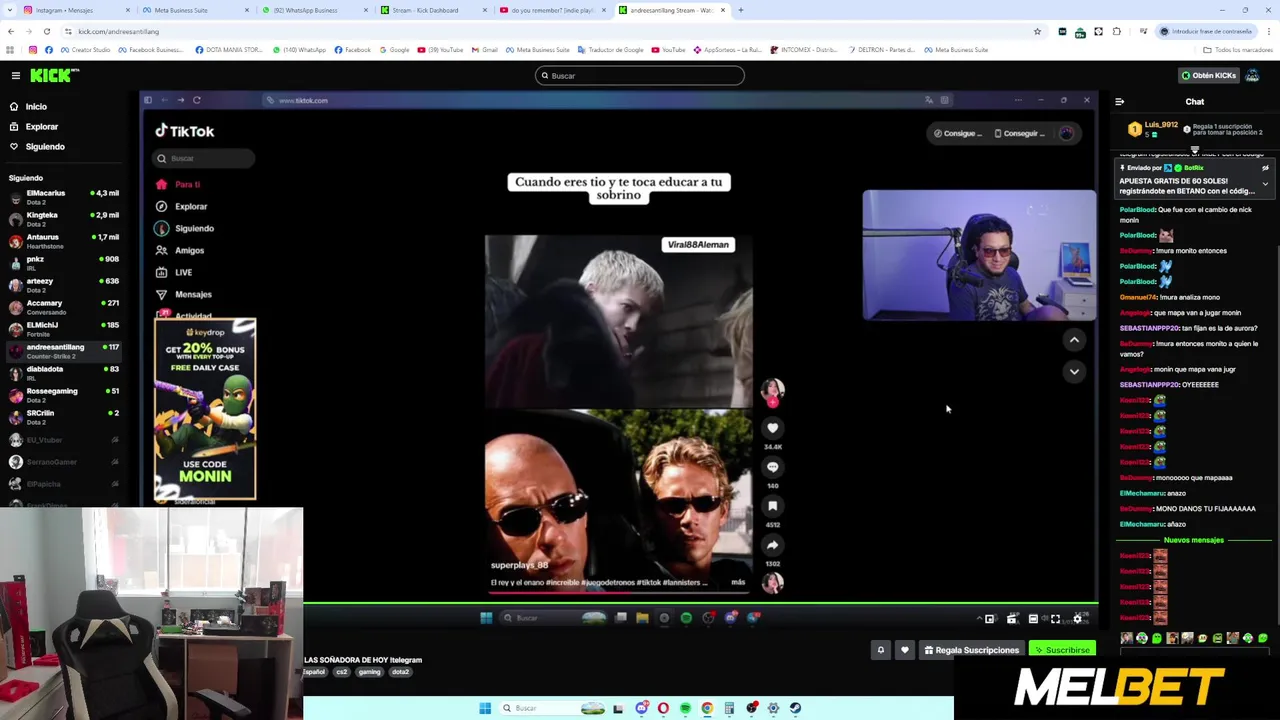
Task: Open Inicio in the Kick sidebar
Action: point(36,107)
